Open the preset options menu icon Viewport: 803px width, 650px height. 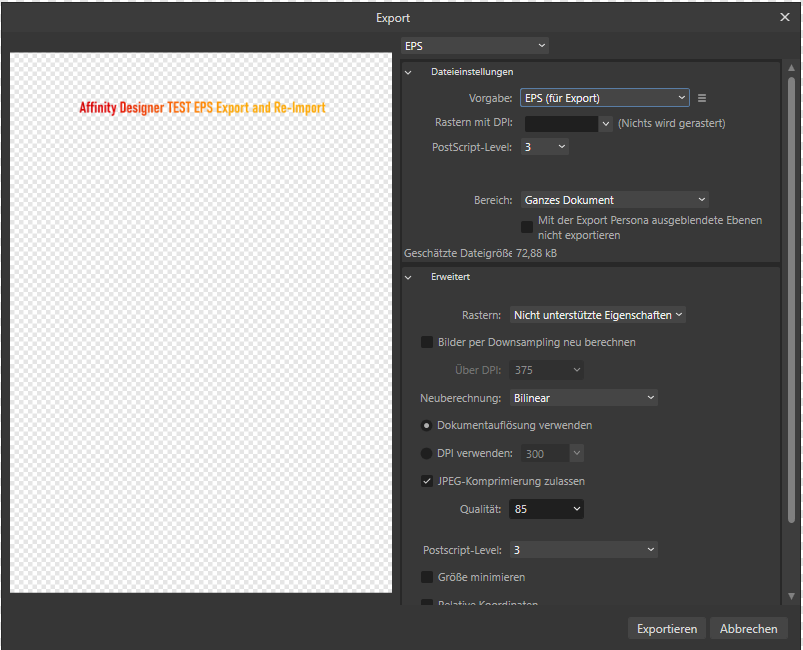(x=702, y=98)
